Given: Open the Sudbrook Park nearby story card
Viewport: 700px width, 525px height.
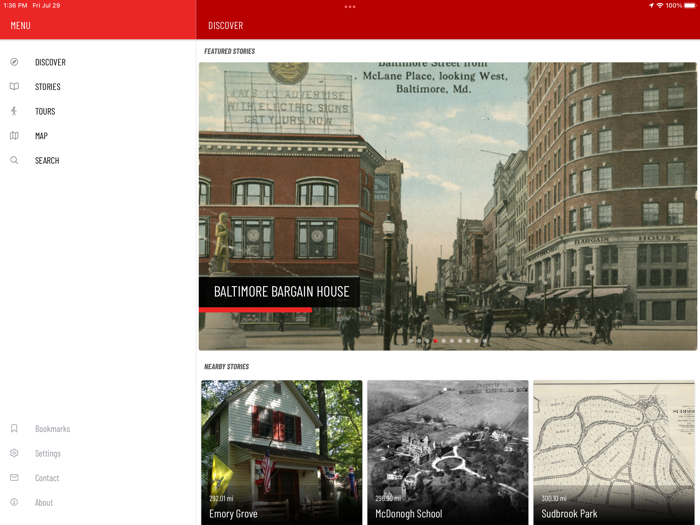Looking at the screenshot, I should tap(614, 452).
